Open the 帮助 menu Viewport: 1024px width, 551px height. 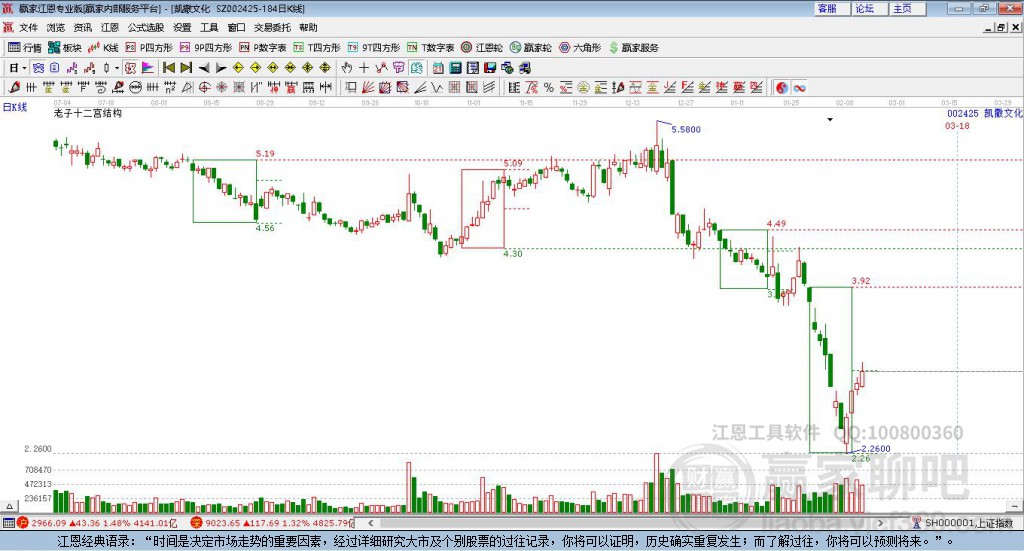(308, 27)
